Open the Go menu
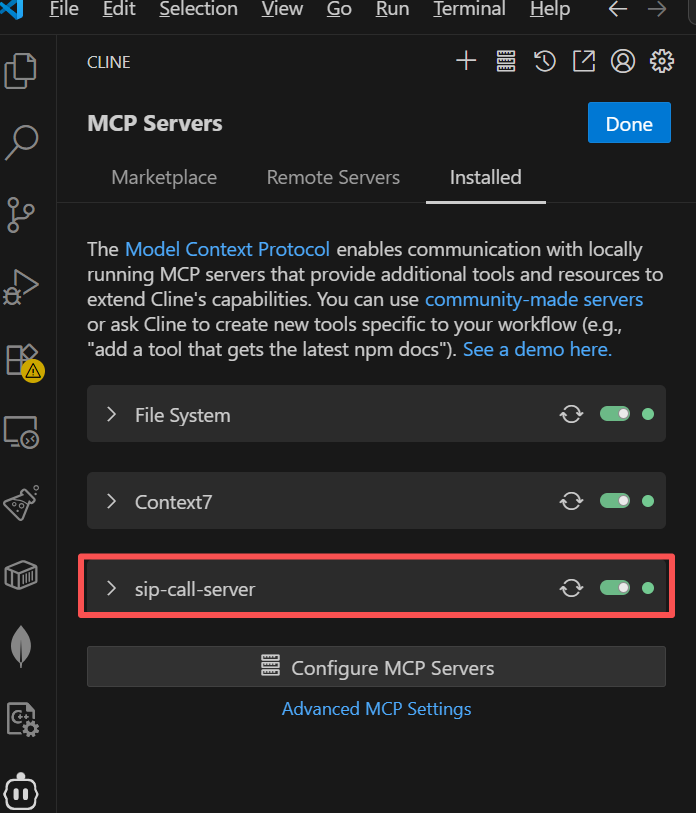 click(339, 9)
